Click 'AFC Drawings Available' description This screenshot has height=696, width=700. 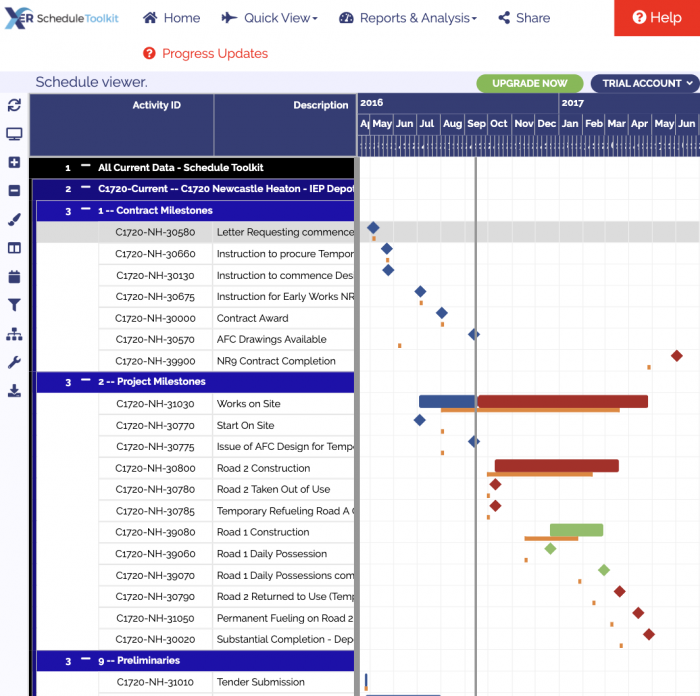point(271,339)
